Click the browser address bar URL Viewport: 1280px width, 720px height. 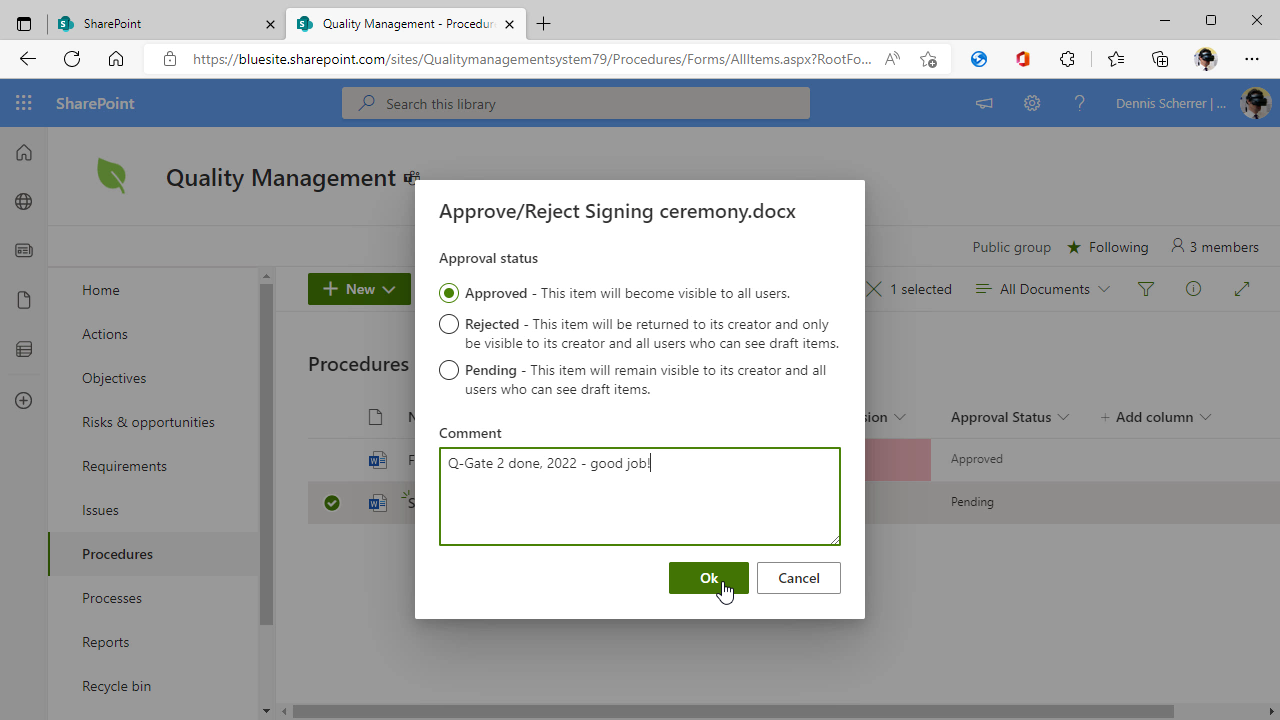532,59
